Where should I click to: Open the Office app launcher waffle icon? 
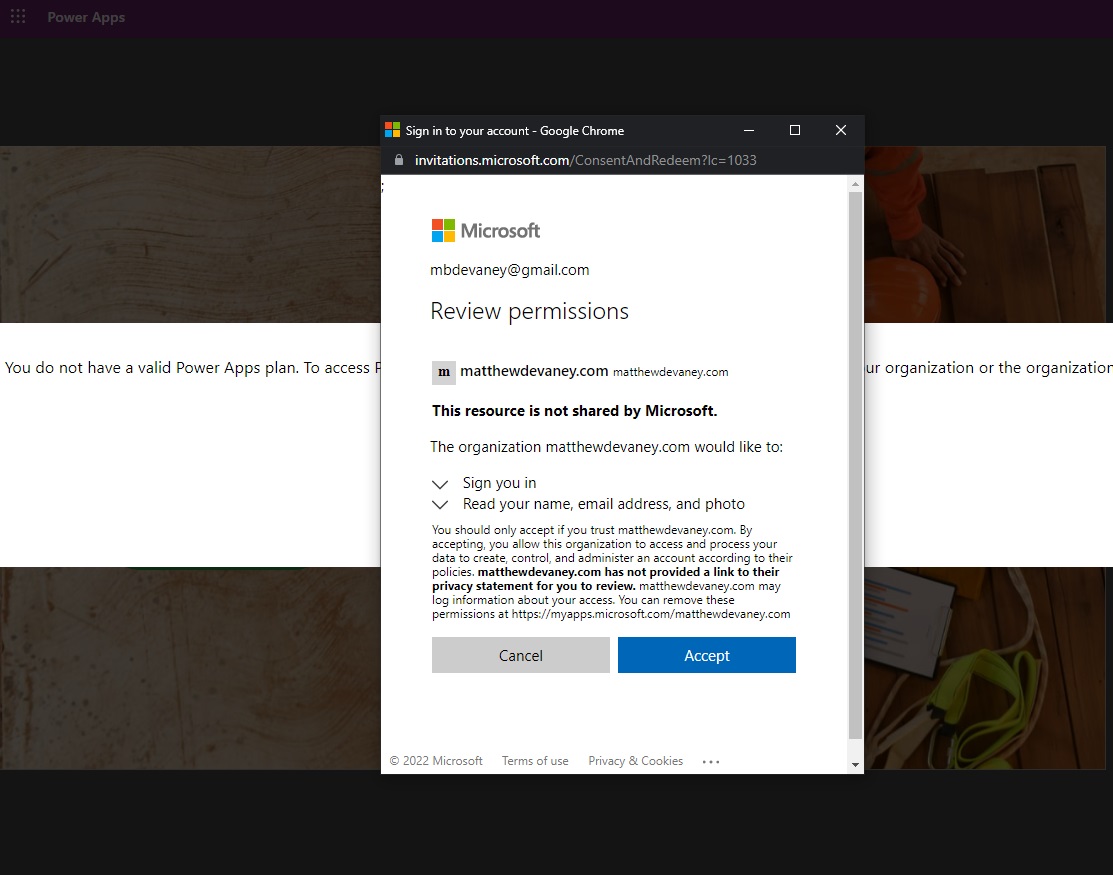coord(18,17)
